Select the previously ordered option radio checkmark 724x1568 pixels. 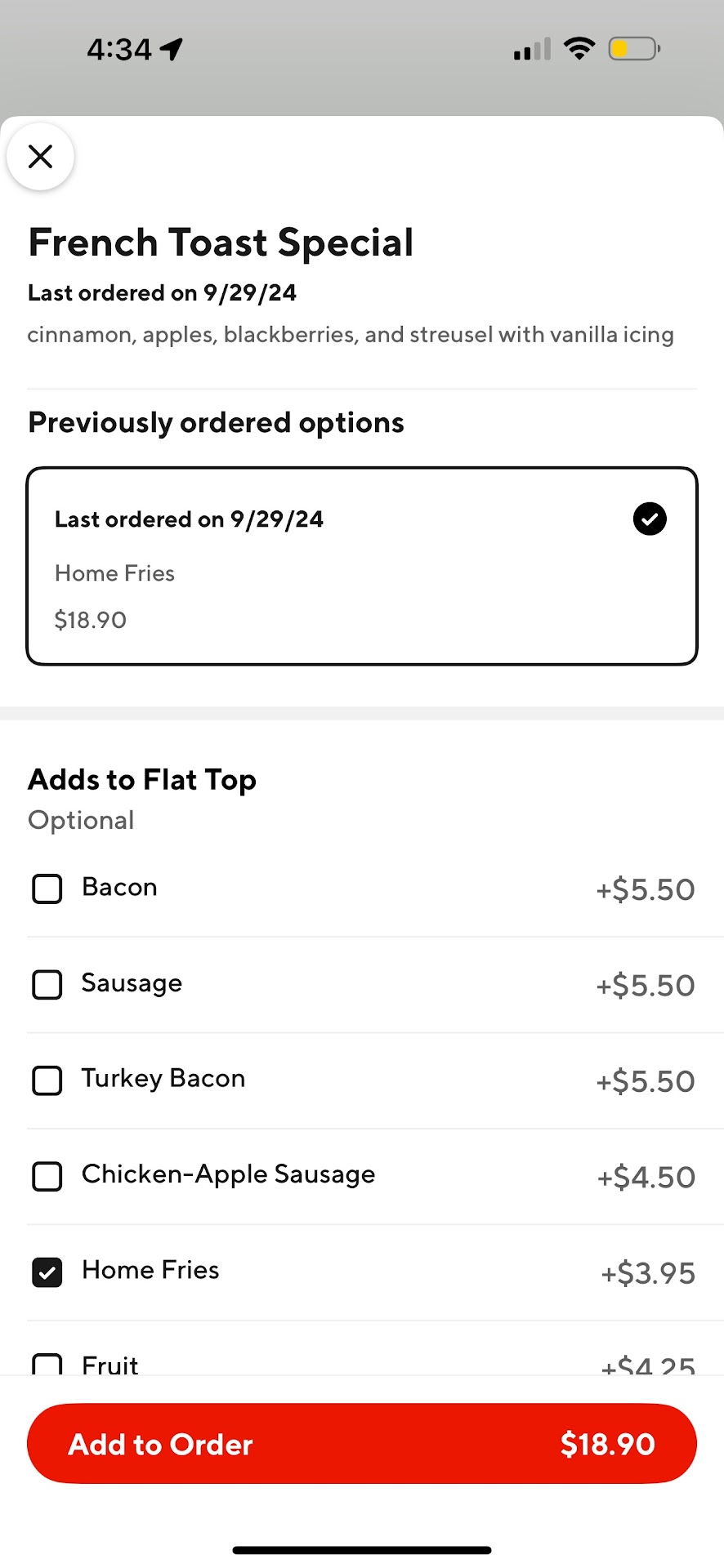(x=650, y=519)
